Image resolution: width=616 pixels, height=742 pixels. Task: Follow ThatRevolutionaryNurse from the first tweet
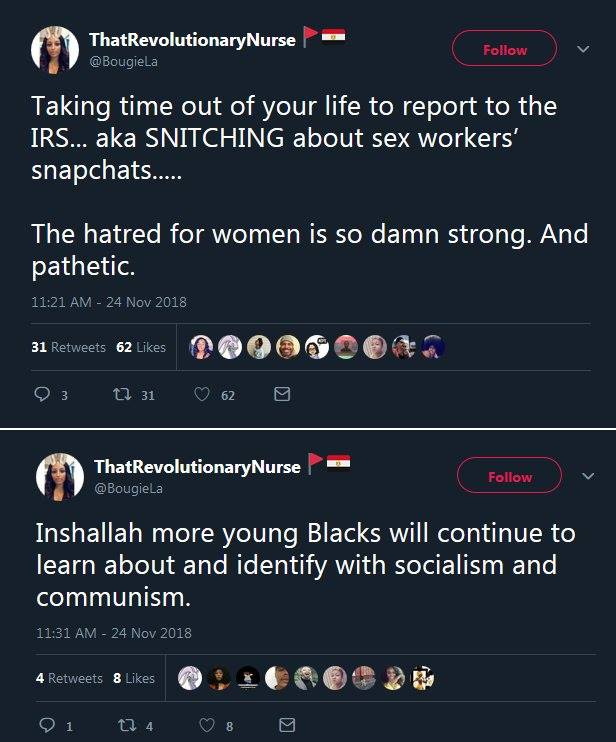pos(504,49)
